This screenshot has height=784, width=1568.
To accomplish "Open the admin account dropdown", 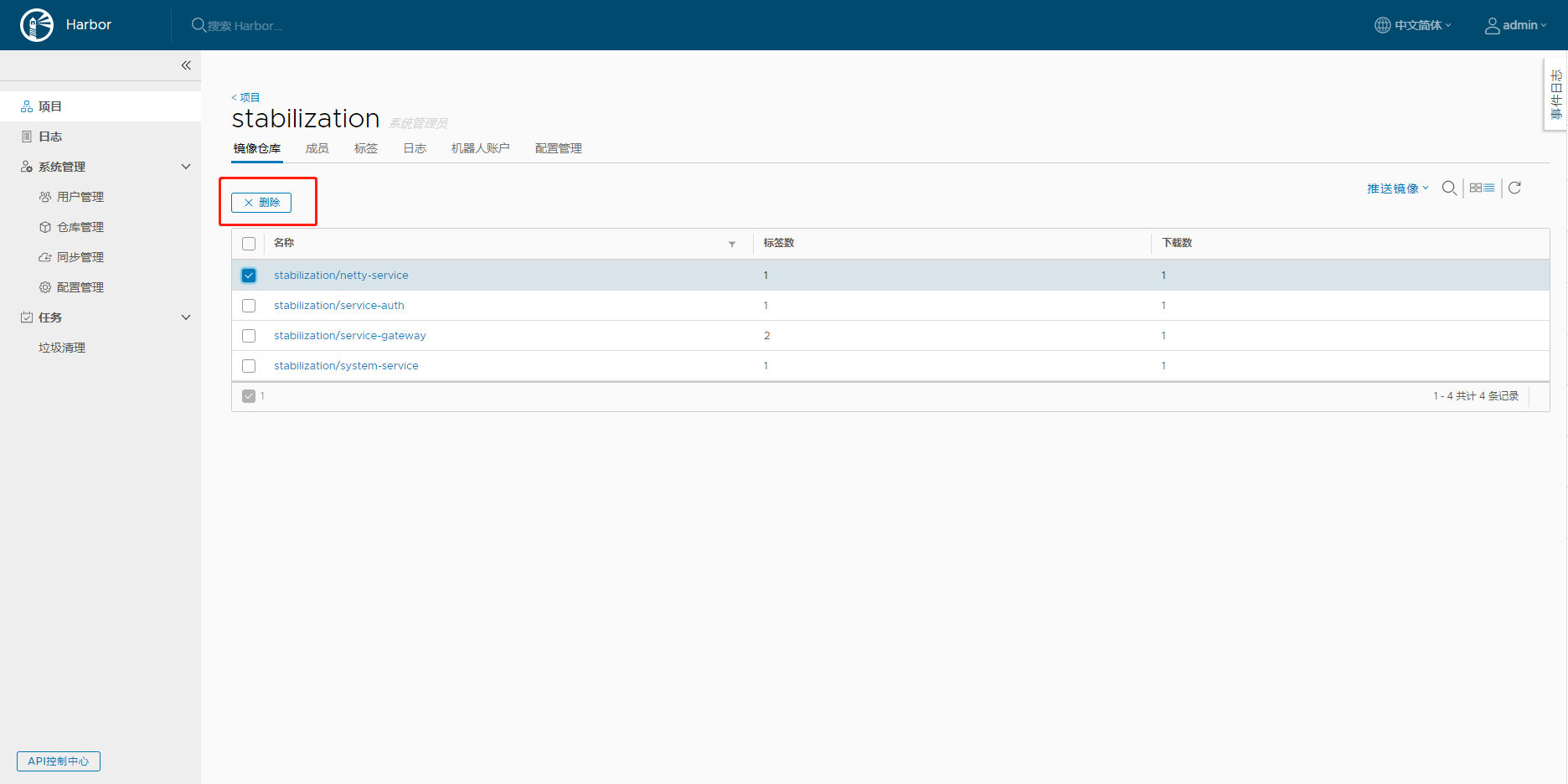I will (1516, 25).
